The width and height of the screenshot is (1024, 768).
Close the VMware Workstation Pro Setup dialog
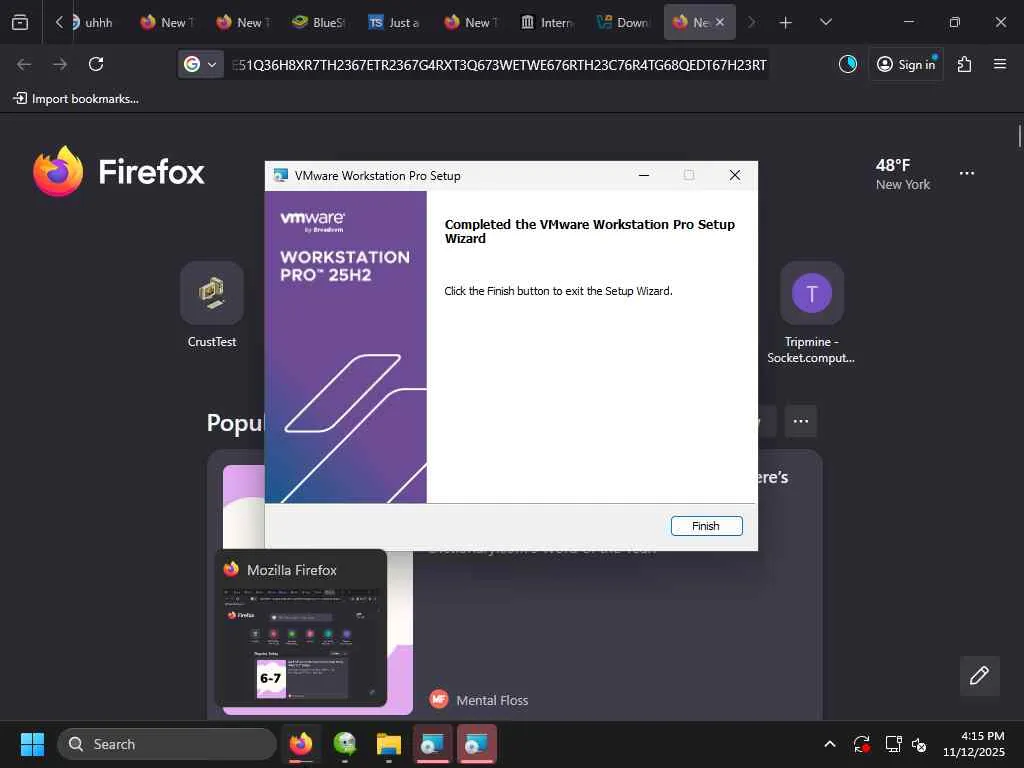coord(735,175)
